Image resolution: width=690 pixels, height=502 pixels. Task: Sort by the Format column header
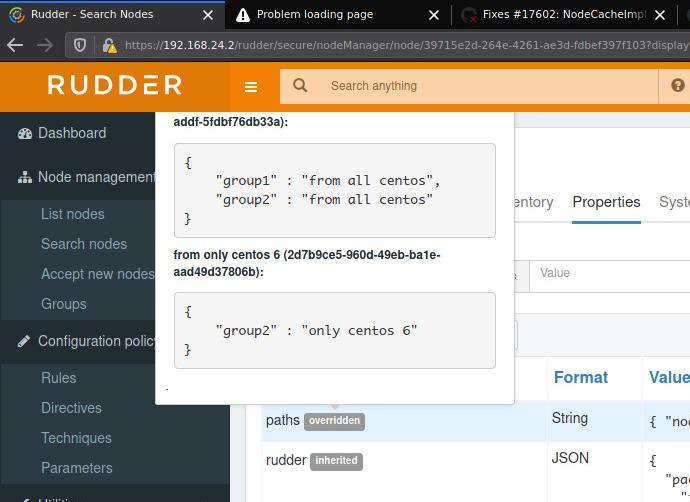(x=580, y=377)
